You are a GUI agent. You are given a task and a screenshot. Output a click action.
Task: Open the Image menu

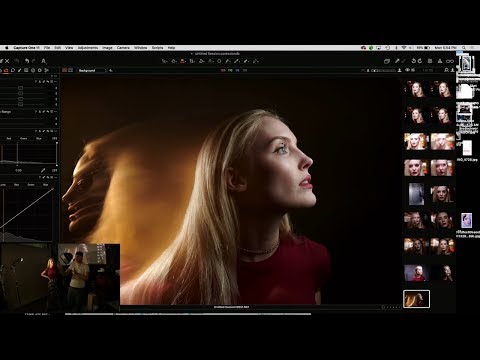107,48
